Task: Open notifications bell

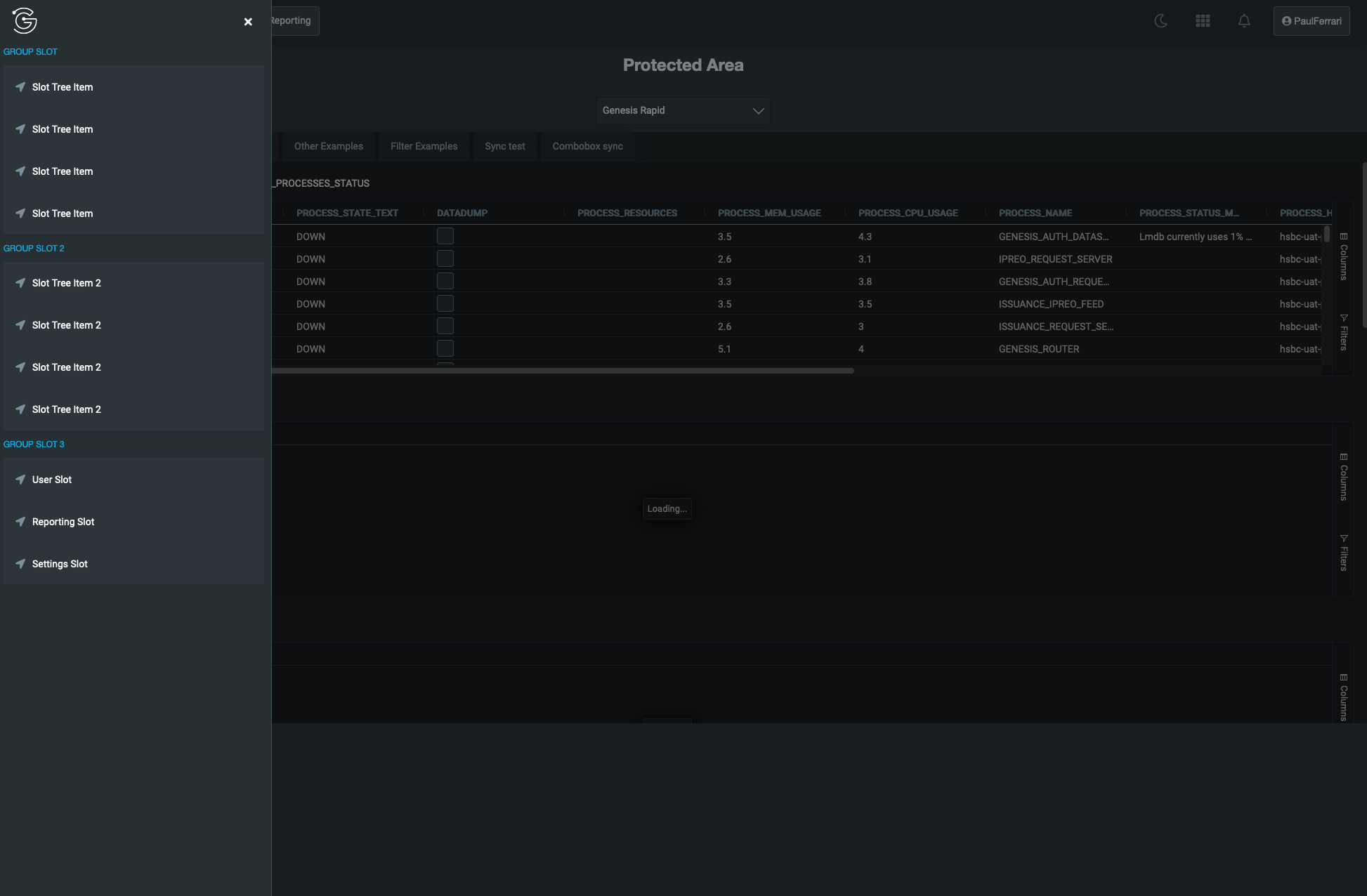Action: (x=1244, y=21)
